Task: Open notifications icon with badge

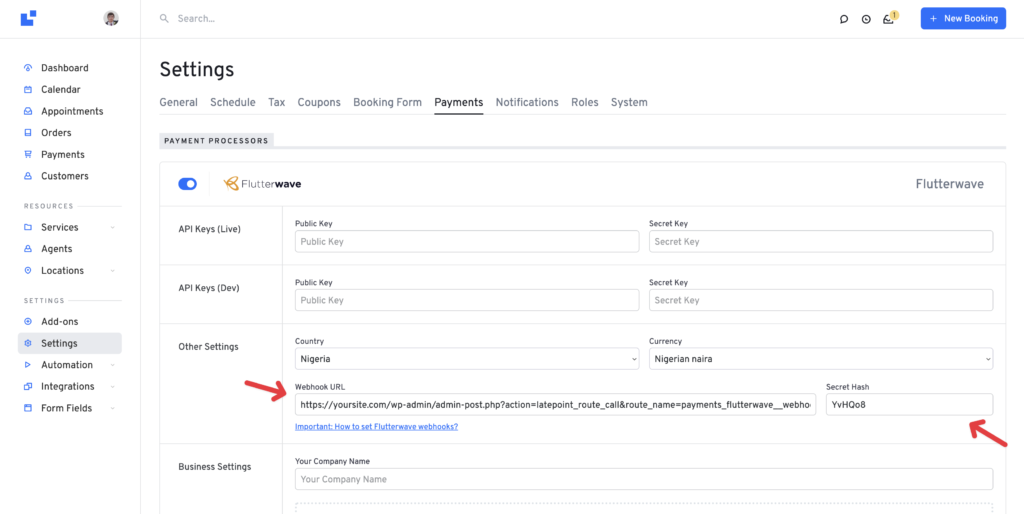Action: 888,19
